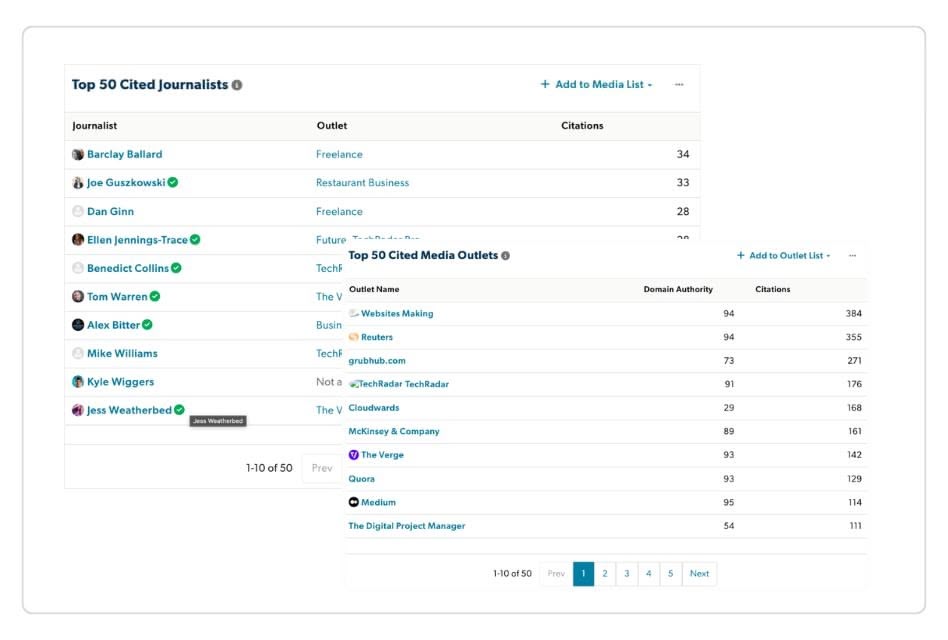Open three-dot menu in Cited Journalists panel
This screenshot has width=948, height=640.
click(x=679, y=85)
